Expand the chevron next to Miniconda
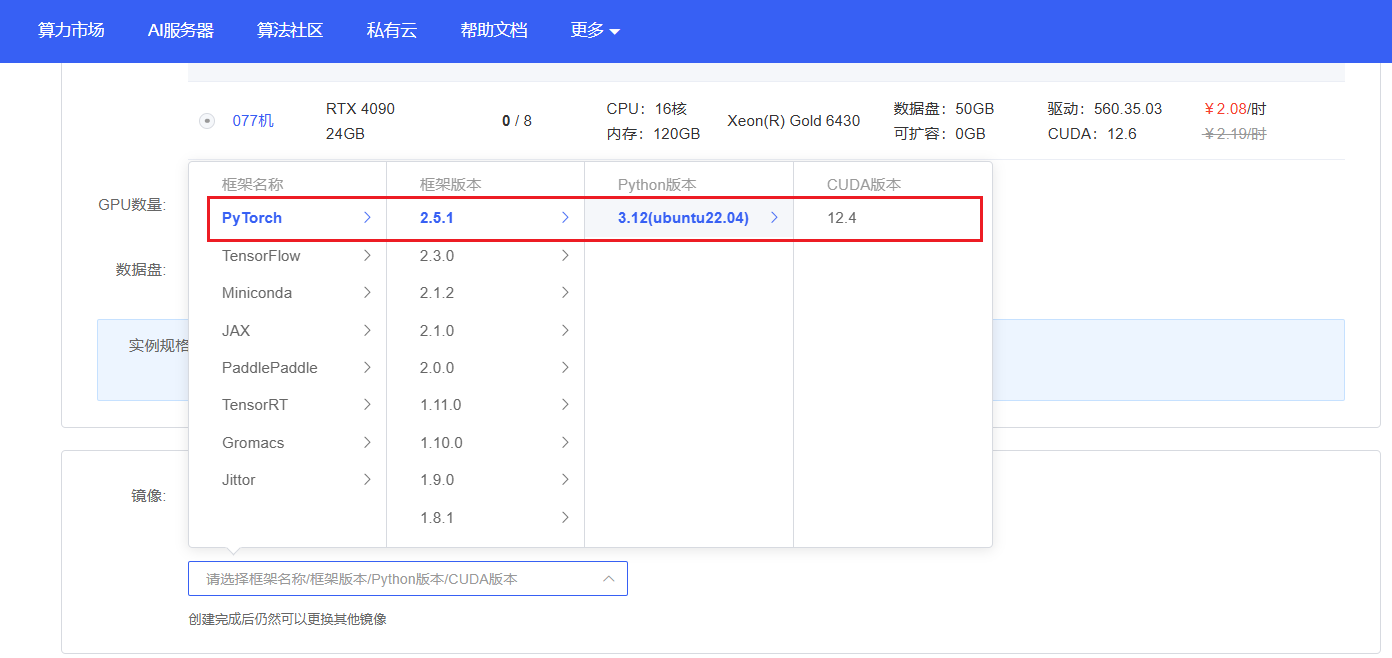The height and width of the screenshot is (658, 1392). (x=367, y=293)
